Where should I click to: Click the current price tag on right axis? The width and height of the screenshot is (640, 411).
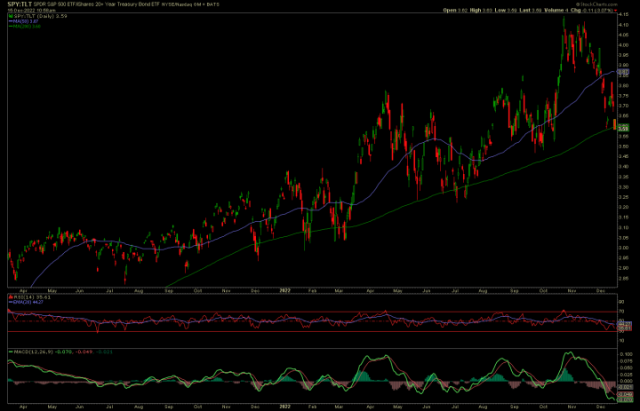coord(623,128)
